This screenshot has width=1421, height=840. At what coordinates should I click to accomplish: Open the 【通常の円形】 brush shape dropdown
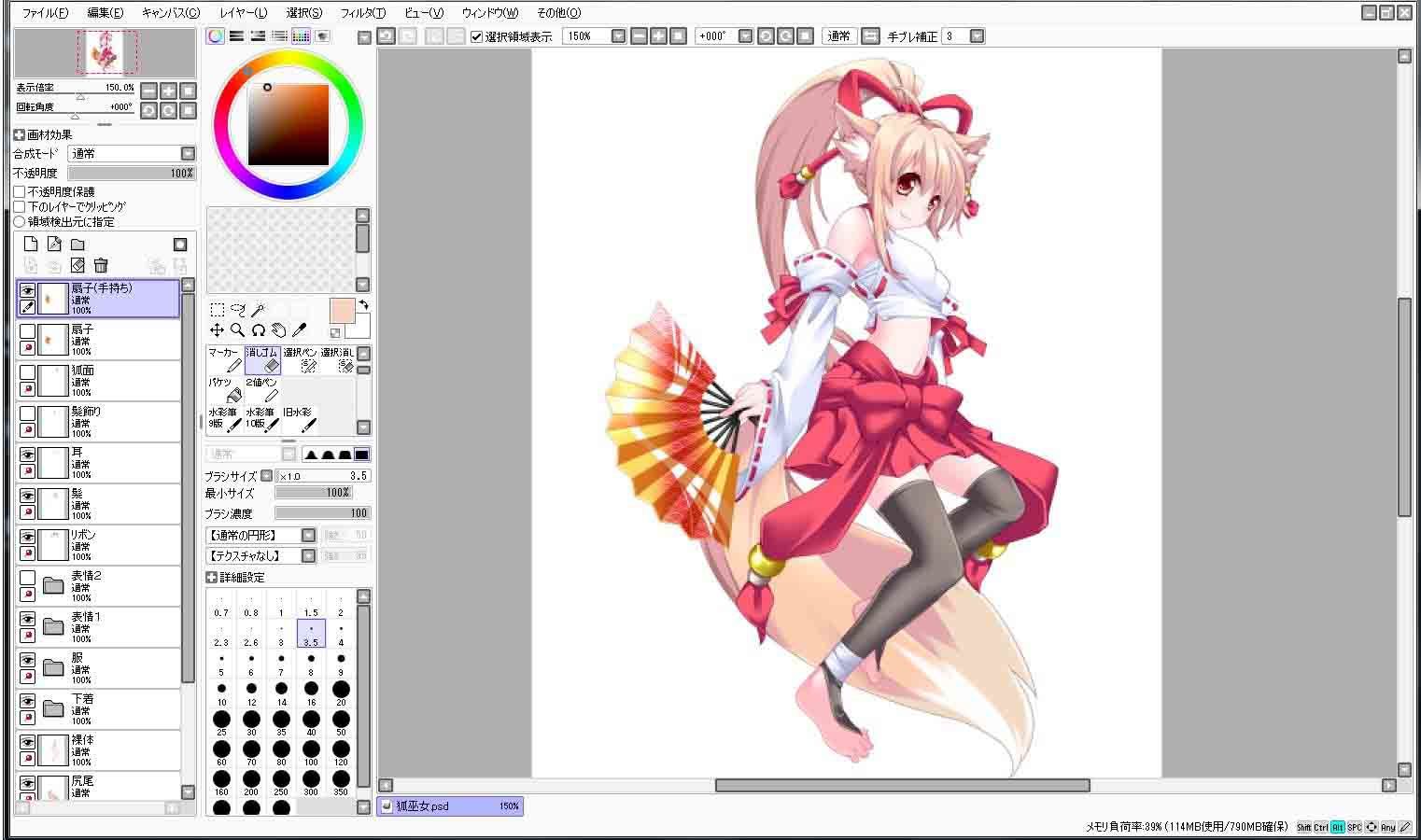pyautogui.click(x=261, y=536)
